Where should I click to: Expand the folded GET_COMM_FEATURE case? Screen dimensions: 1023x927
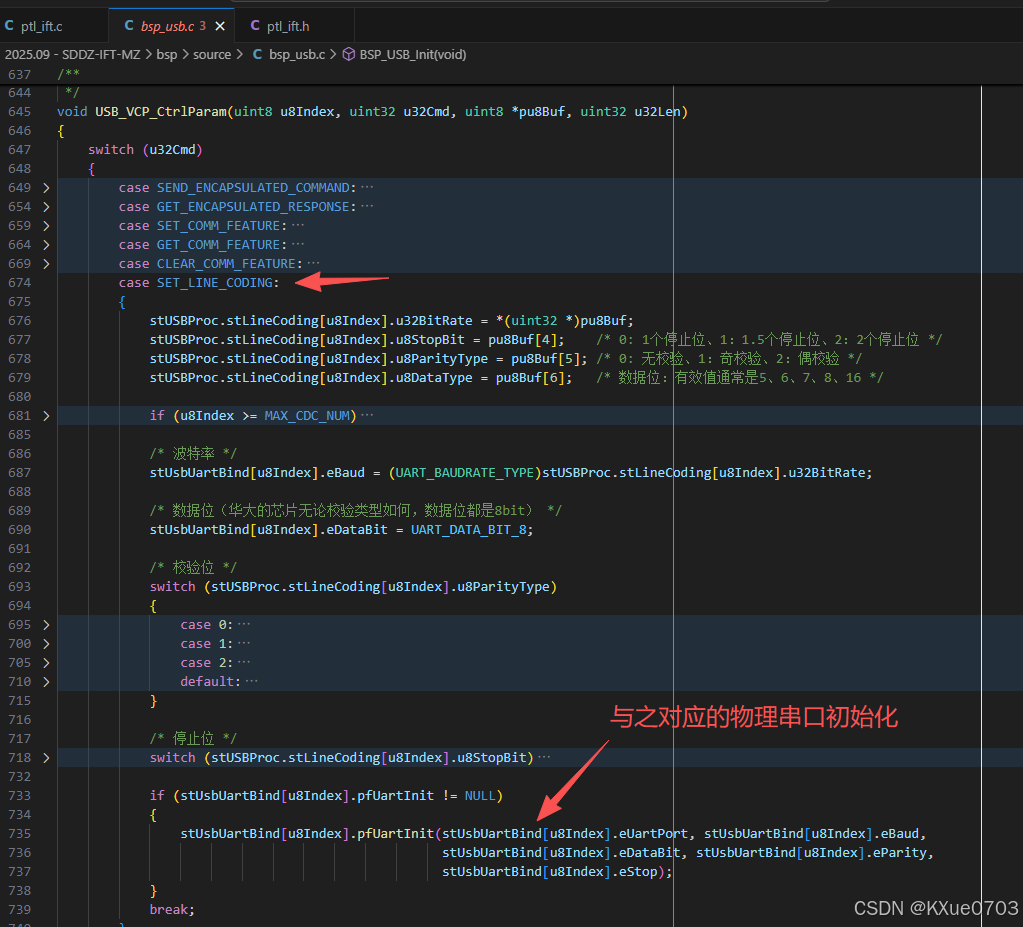click(46, 245)
